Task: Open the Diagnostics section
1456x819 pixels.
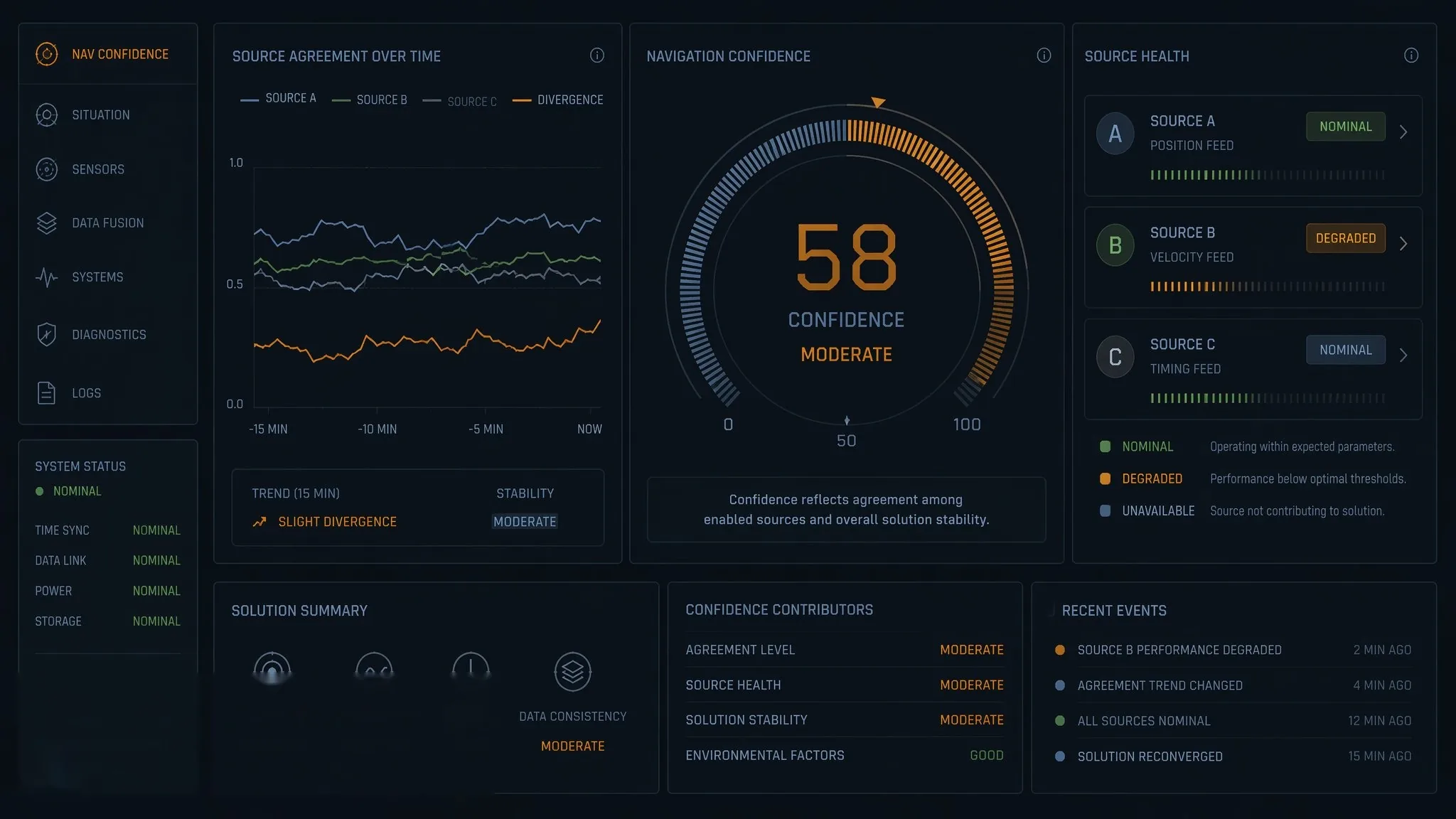Action: [x=108, y=334]
